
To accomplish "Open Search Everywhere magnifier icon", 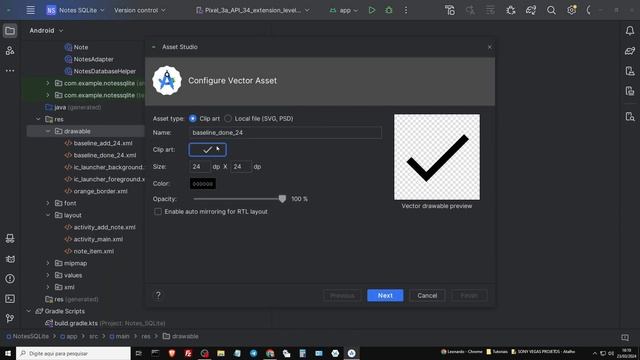I will coord(551,10).
